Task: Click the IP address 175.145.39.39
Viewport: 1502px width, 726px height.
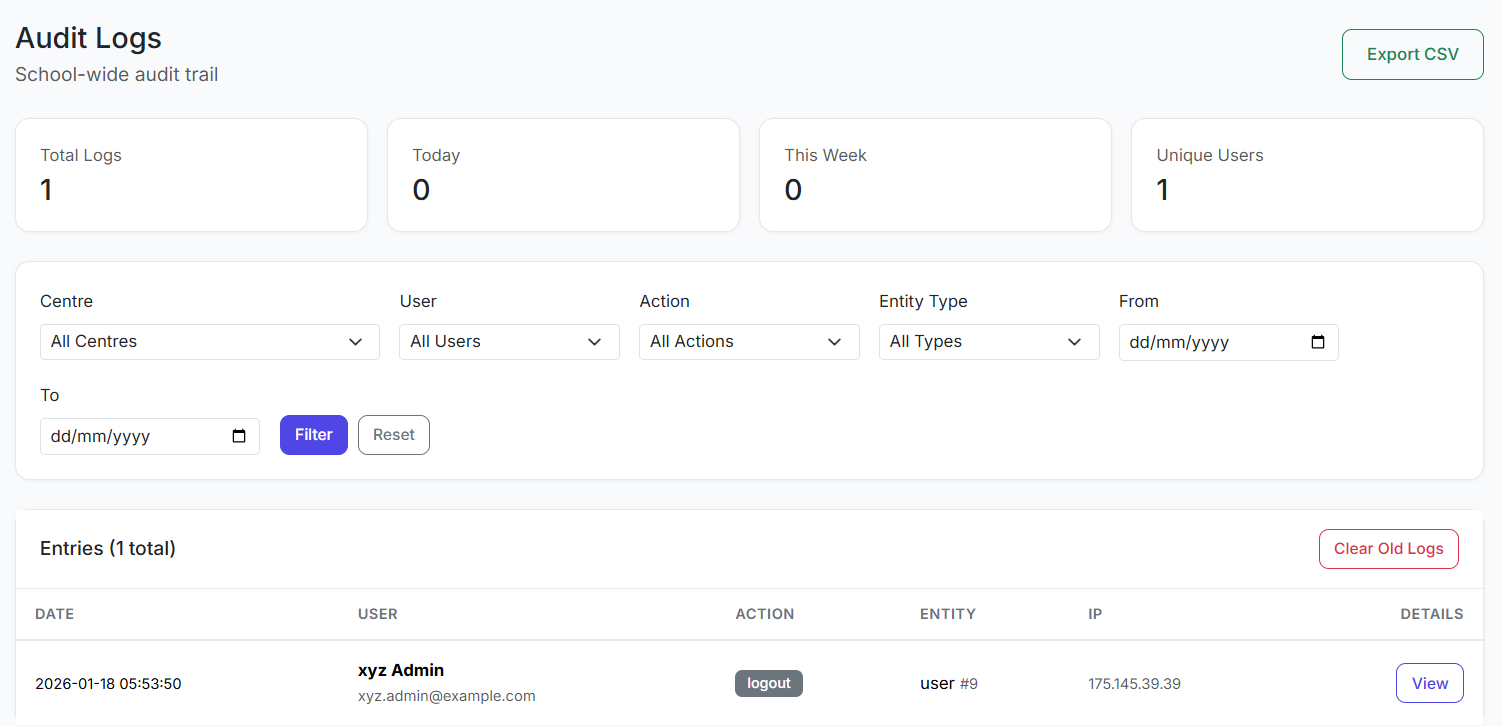Action: coord(1134,684)
